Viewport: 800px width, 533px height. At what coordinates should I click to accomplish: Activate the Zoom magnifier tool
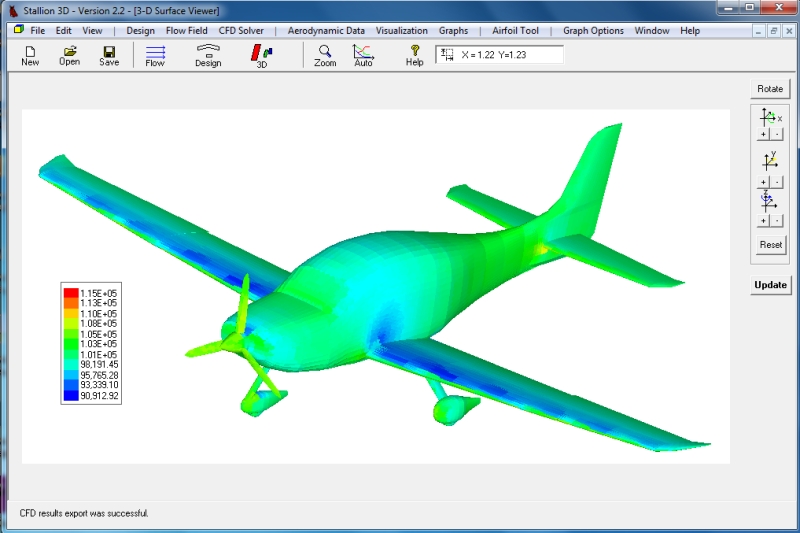(325, 55)
